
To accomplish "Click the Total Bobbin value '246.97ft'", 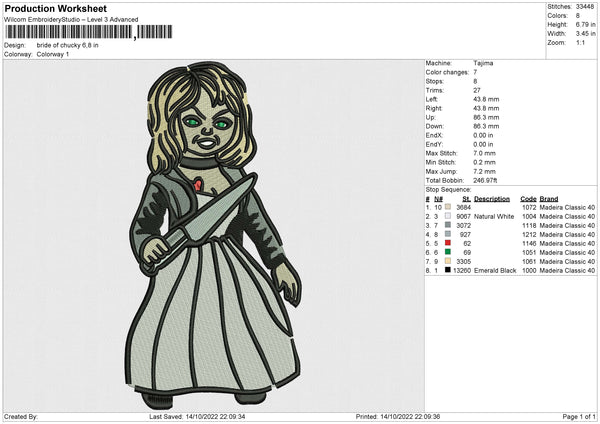I will point(485,180).
